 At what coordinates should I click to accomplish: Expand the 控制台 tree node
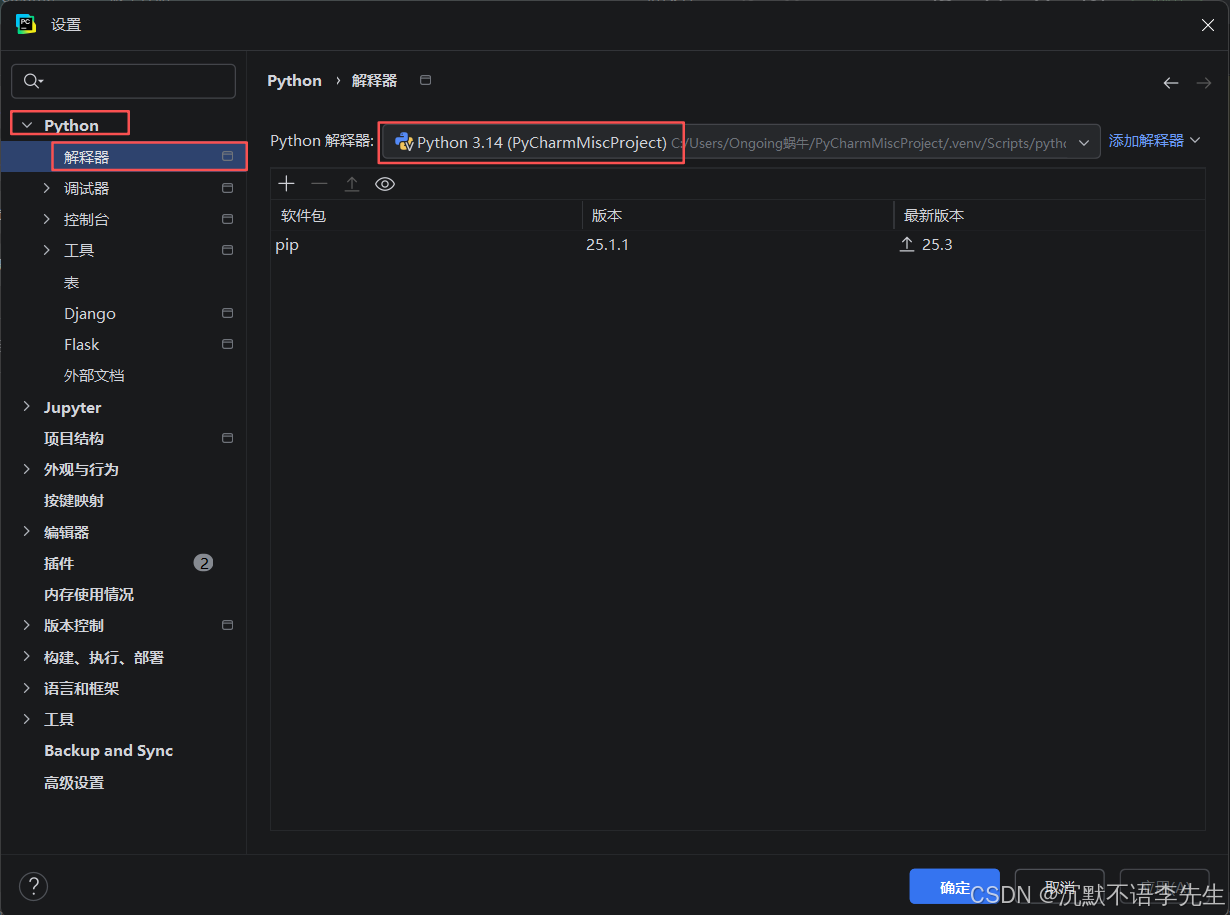pyautogui.click(x=46, y=219)
